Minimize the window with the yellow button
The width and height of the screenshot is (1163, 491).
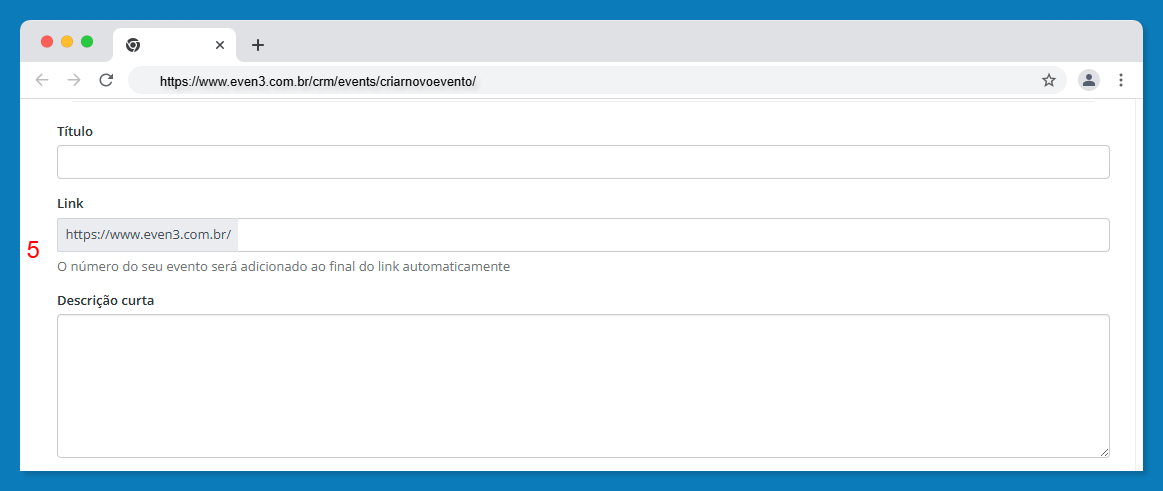pos(67,41)
